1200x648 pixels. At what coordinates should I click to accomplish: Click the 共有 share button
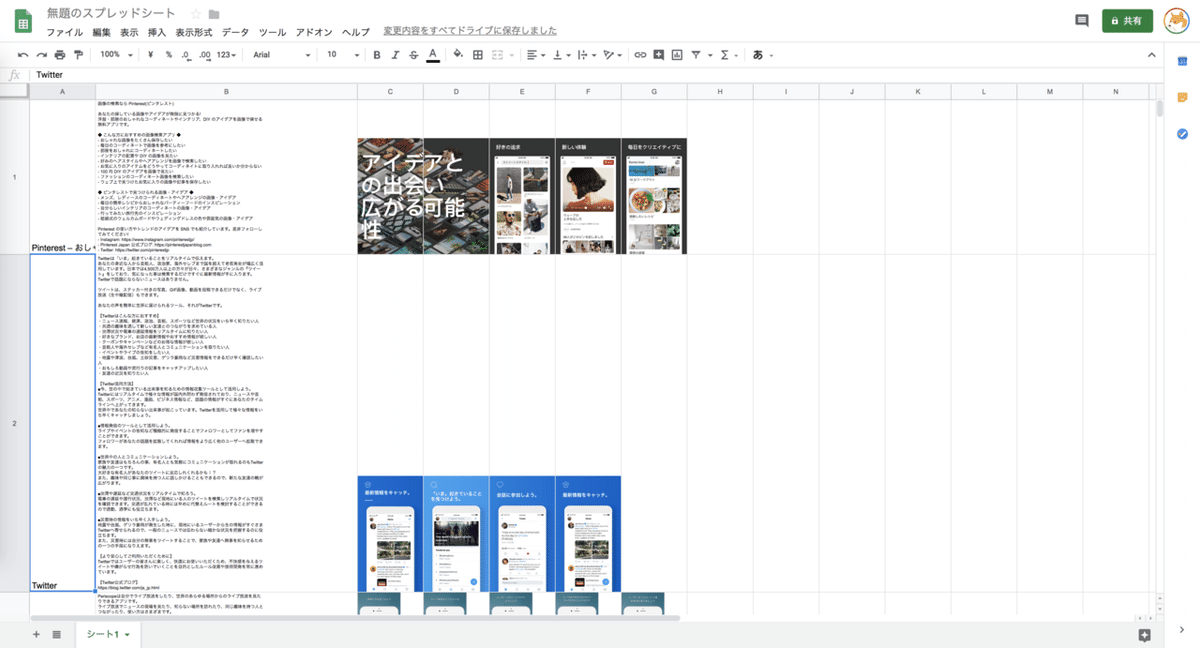click(1127, 20)
